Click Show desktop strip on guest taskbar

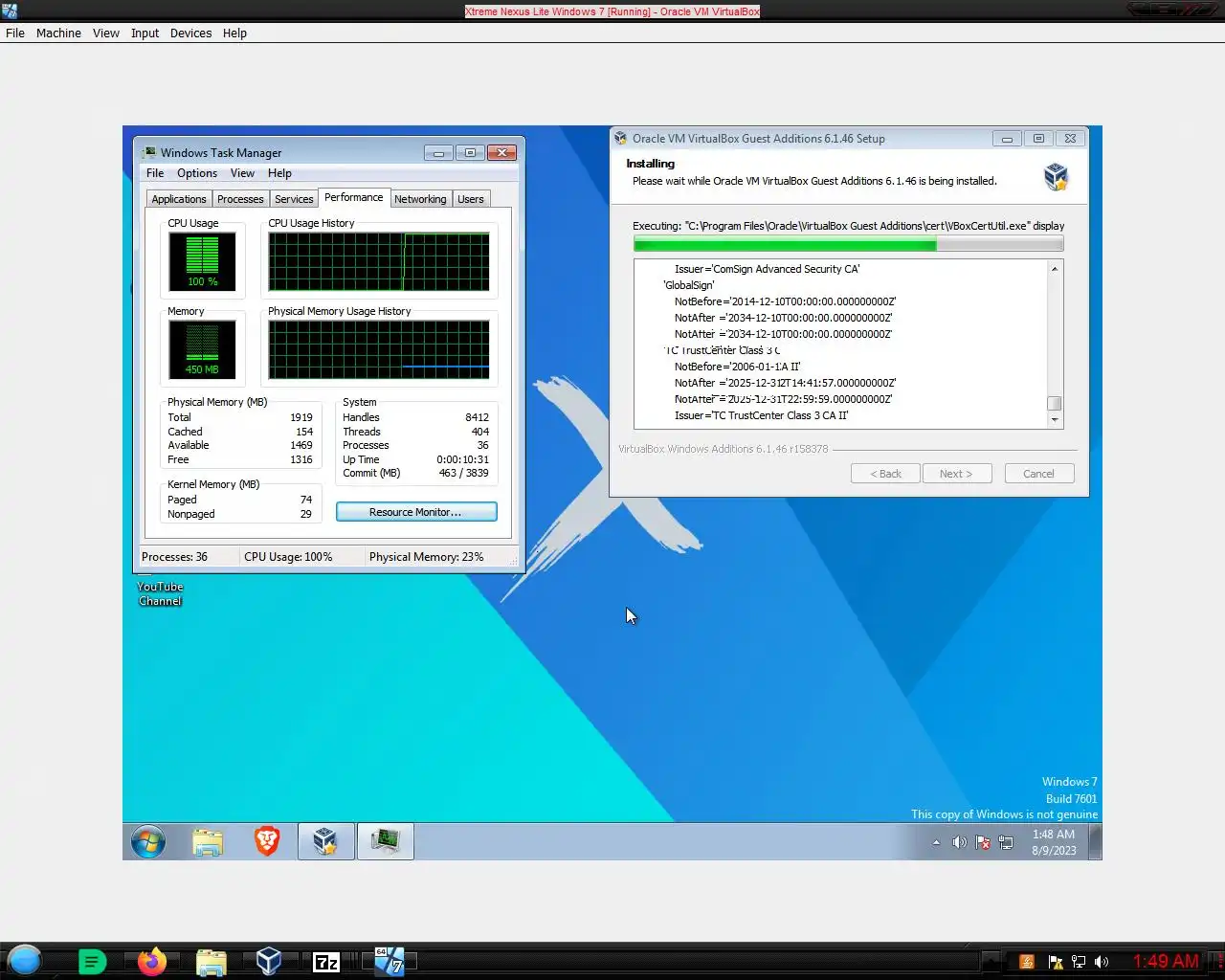point(1096,841)
